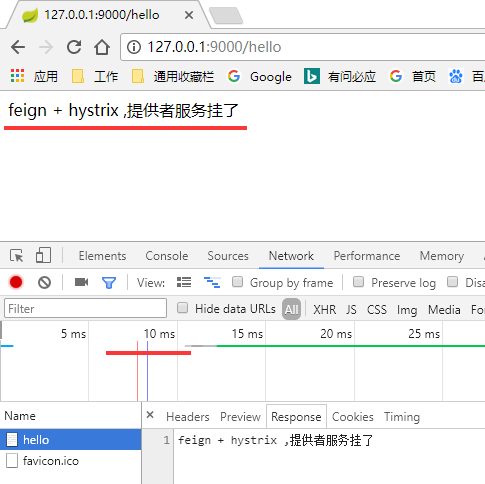Filter requests by Img
Viewport: 485px width, 484px height.
[x=407, y=310]
